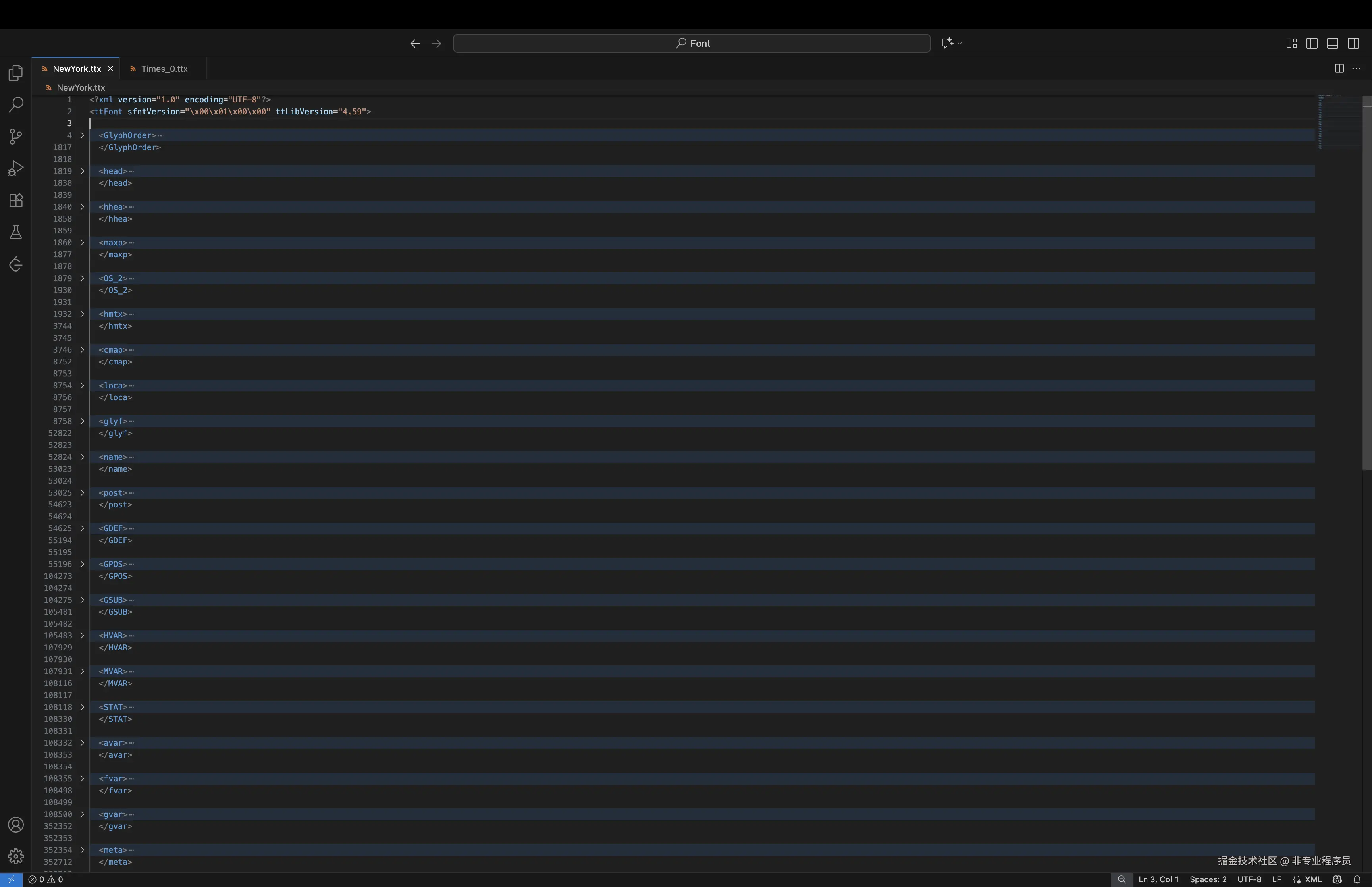This screenshot has height=887, width=1372.
Task: Open Run and Debug view
Action: (x=15, y=168)
